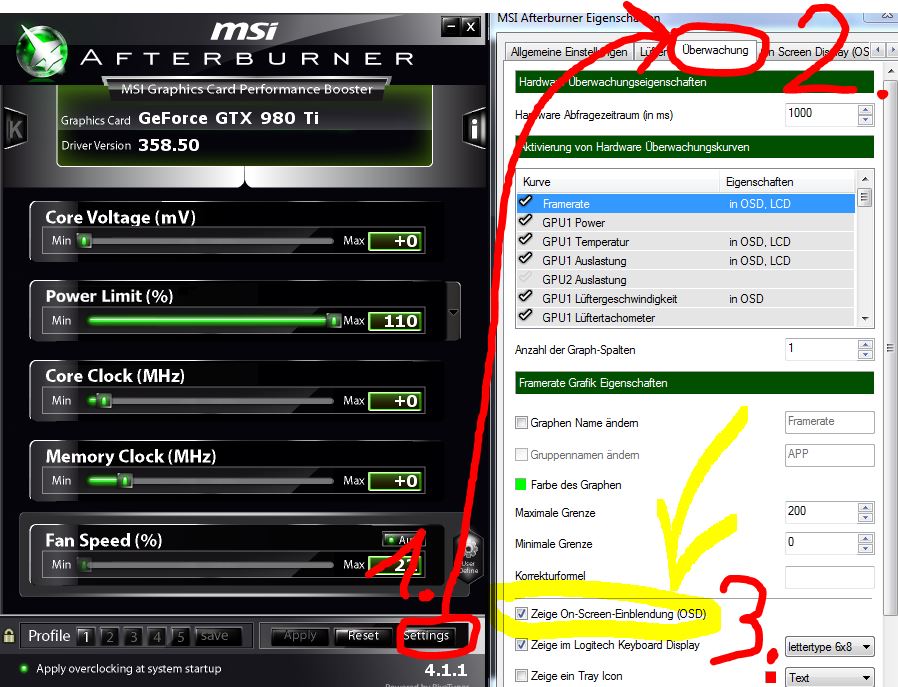This screenshot has width=898, height=687.
Task: Click the green Afterburner jet logo
Action: point(41,53)
